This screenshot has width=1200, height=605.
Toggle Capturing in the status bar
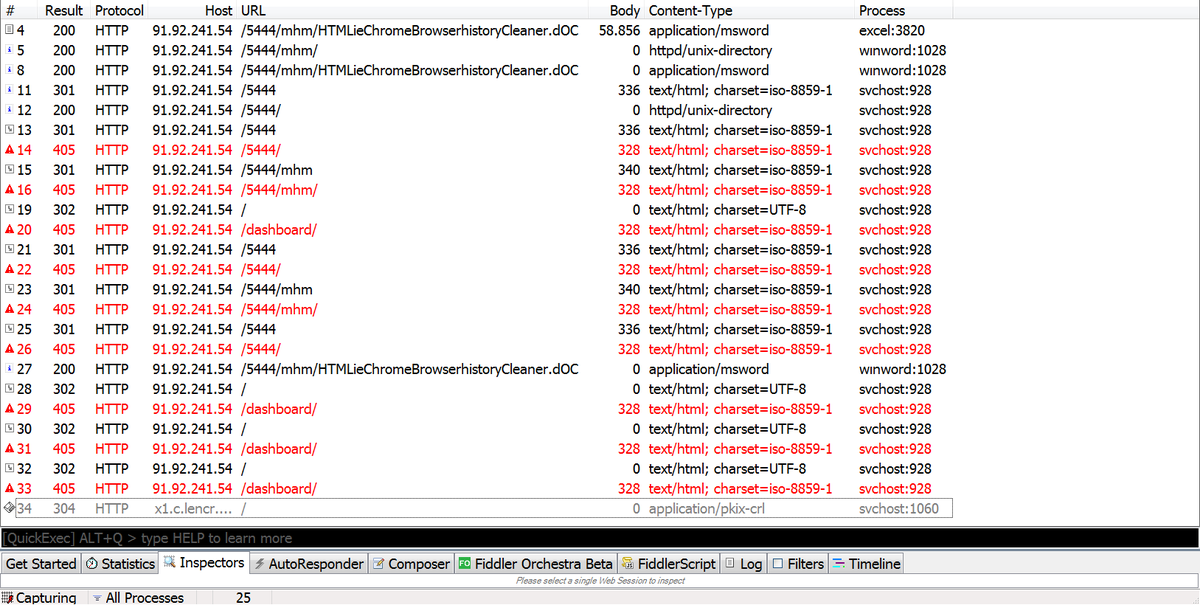coord(41,597)
